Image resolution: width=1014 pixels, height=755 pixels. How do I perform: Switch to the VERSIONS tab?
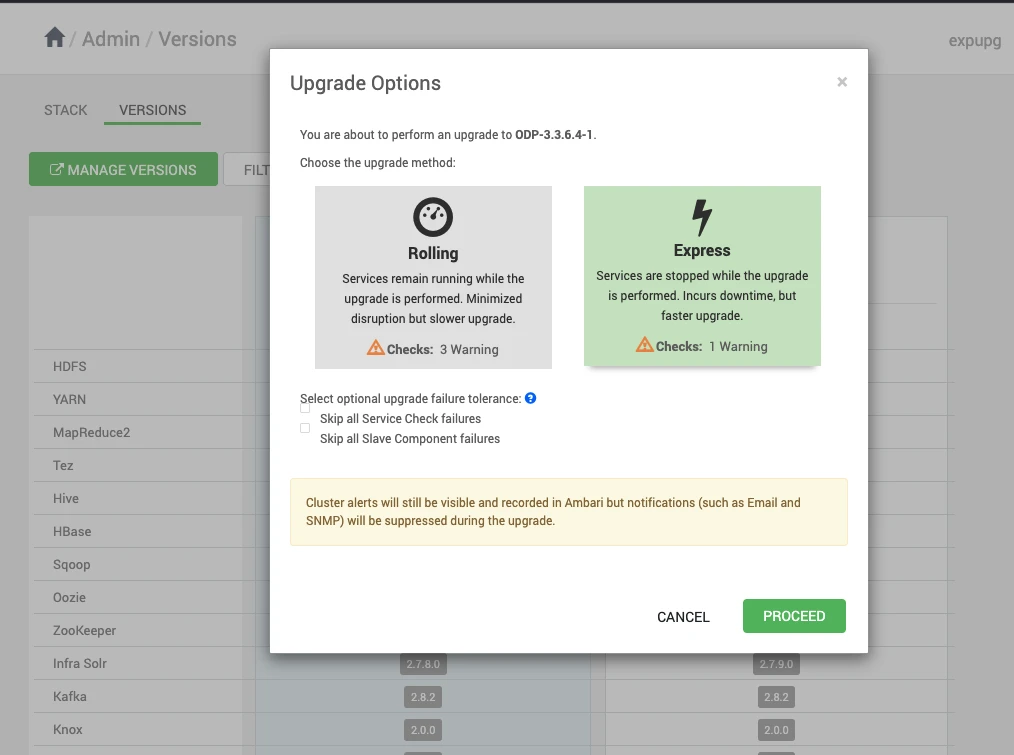153,110
